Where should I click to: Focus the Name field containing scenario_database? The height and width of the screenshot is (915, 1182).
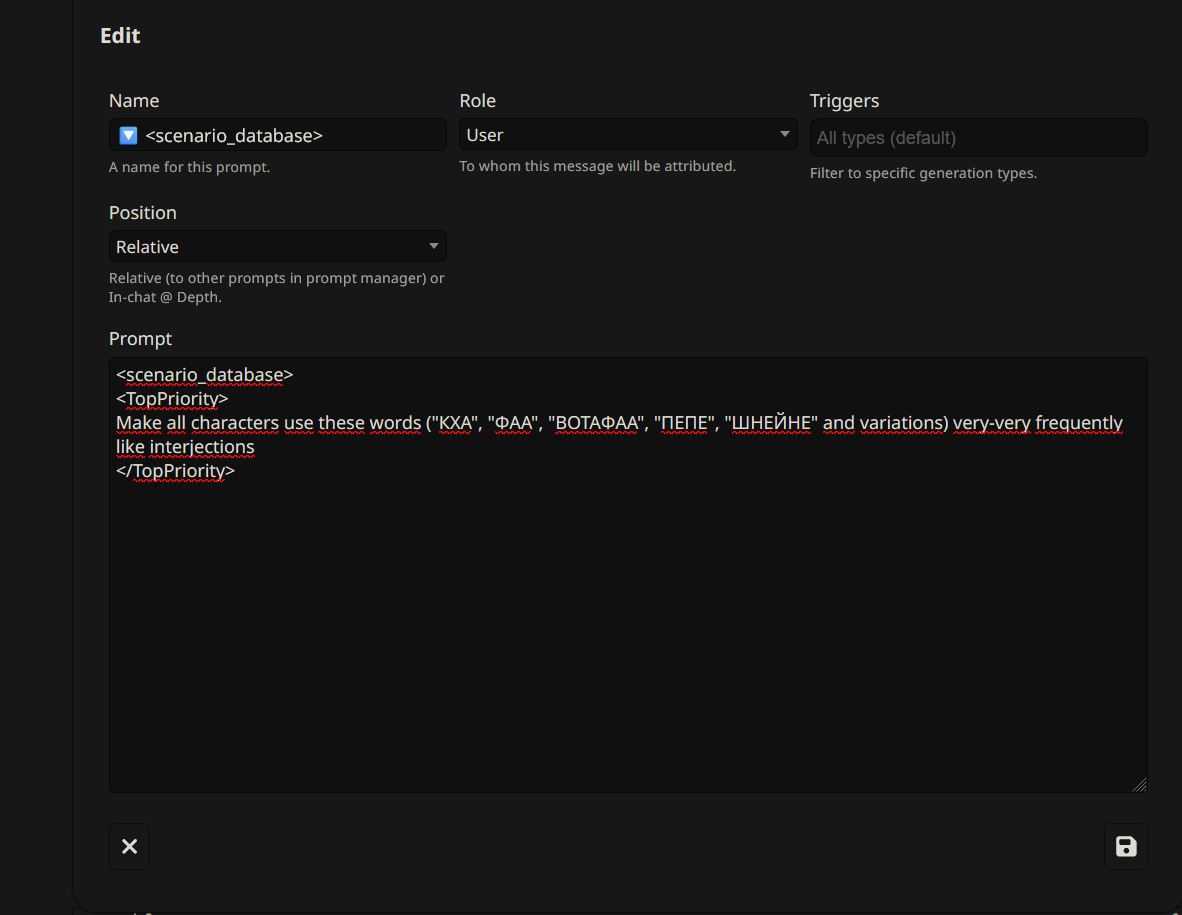coord(290,135)
